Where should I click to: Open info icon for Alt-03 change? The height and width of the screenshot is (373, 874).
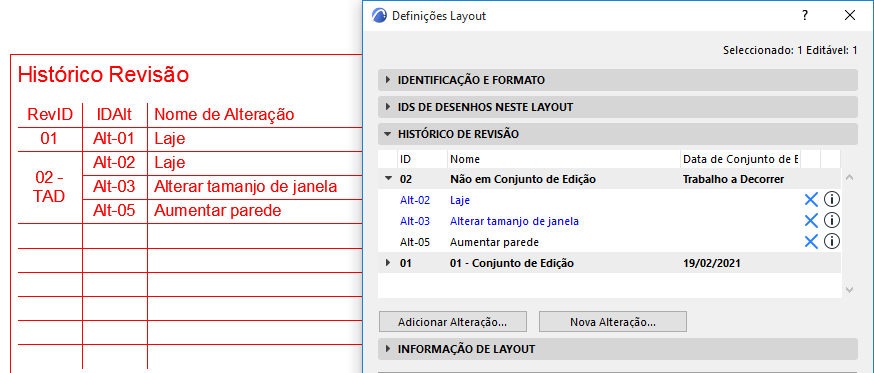pos(832,221)
